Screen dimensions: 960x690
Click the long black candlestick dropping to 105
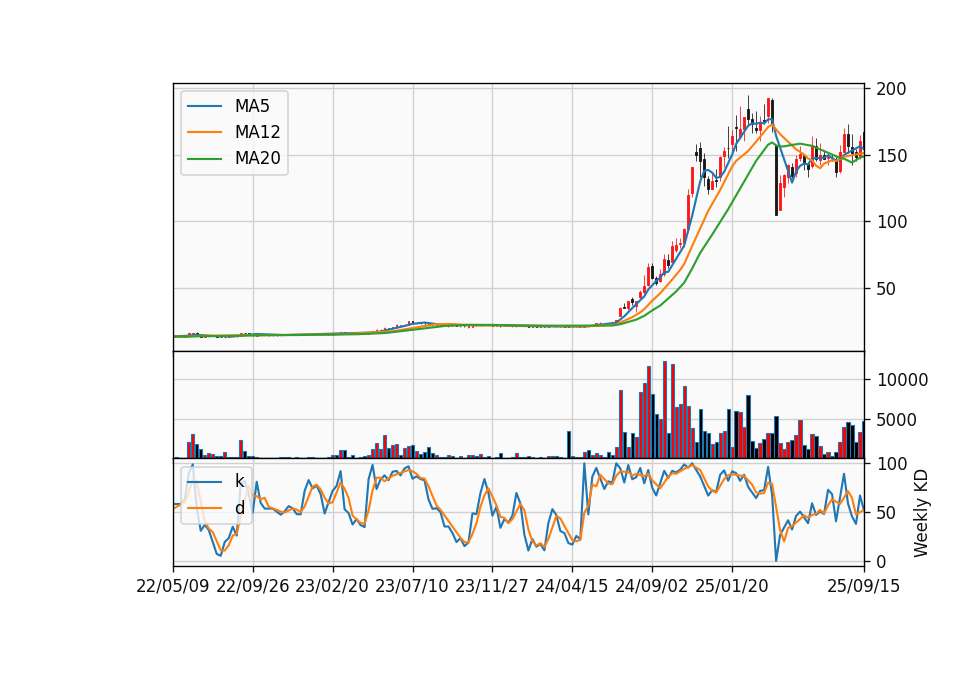[776, 180]
